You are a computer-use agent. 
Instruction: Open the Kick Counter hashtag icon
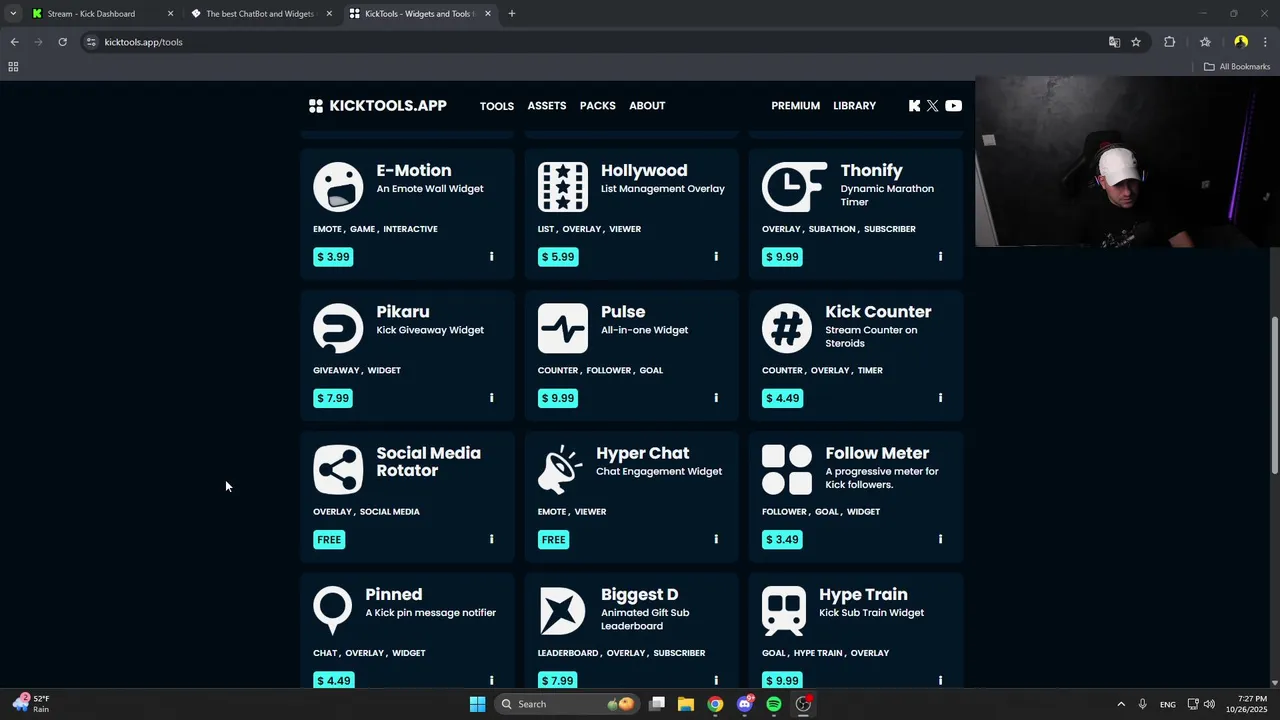tap(787, 328)
